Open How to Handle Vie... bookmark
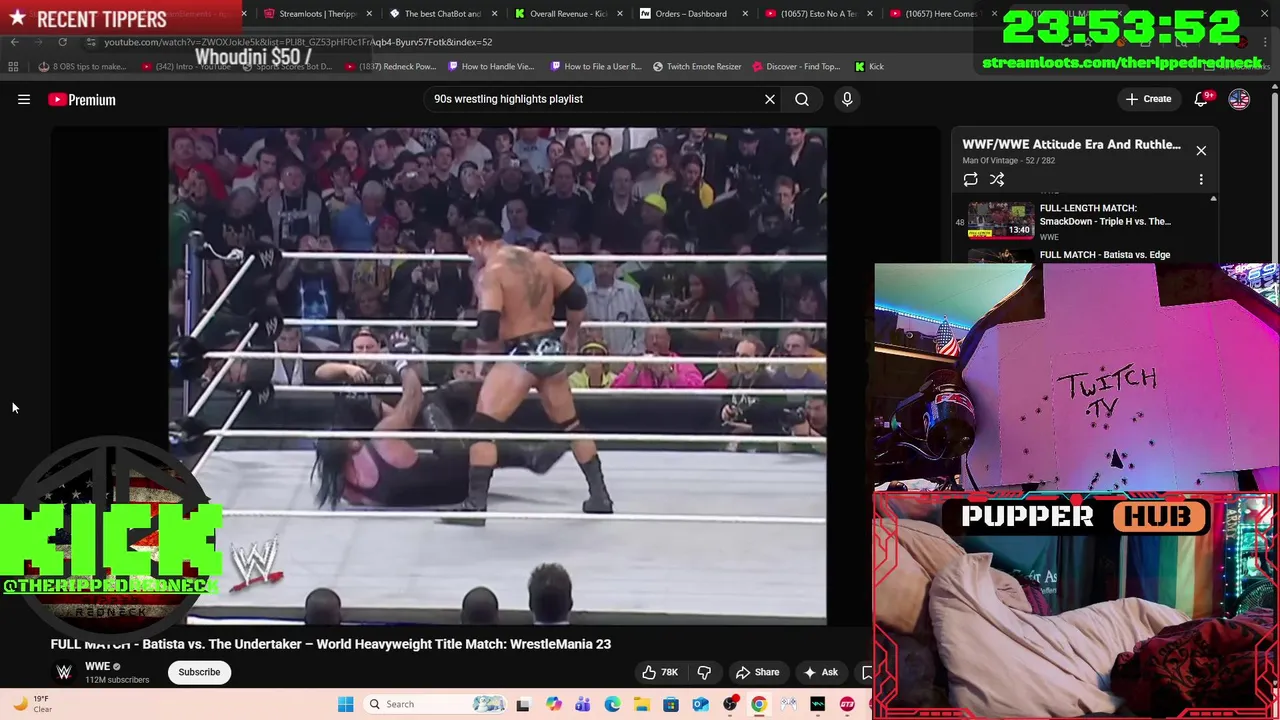1280x720 pixels. point(491,66)
